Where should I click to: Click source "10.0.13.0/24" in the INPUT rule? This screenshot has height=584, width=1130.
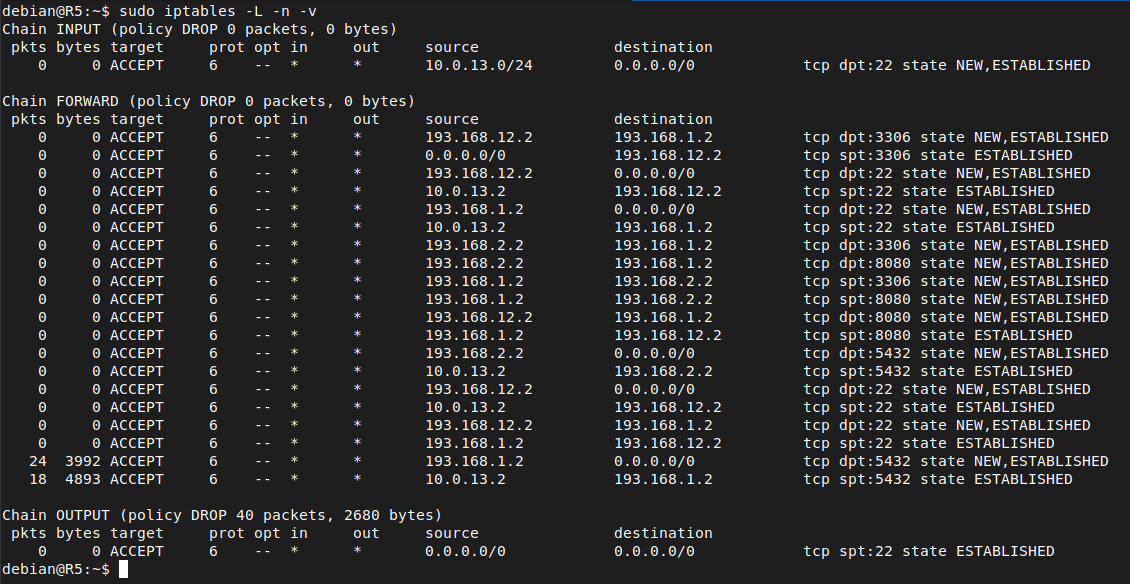tap(479, 65)
